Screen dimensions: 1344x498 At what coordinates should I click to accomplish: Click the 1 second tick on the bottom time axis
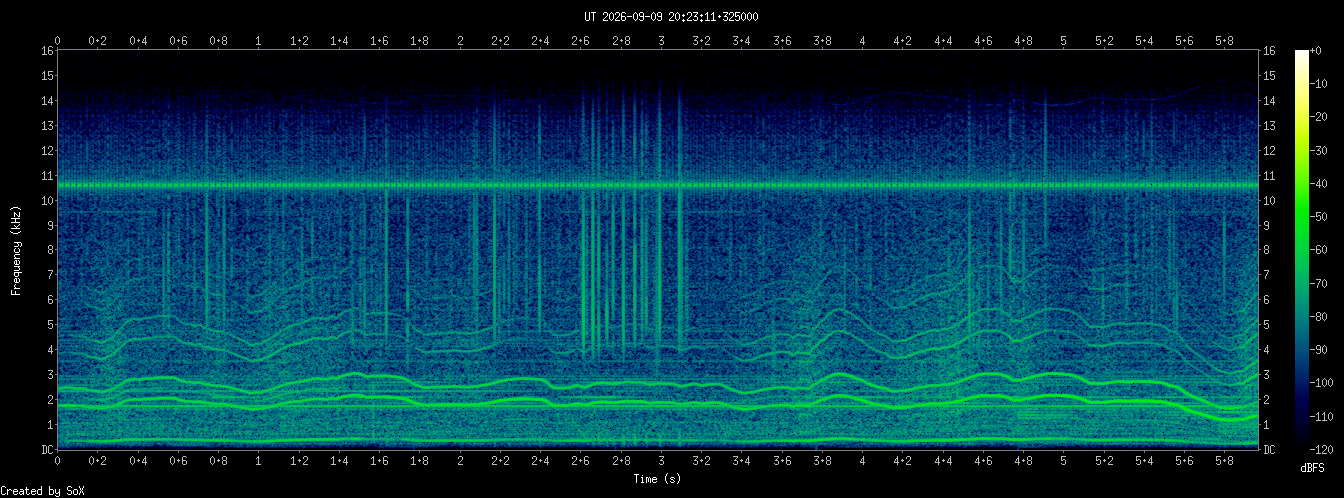pos(259,461)
